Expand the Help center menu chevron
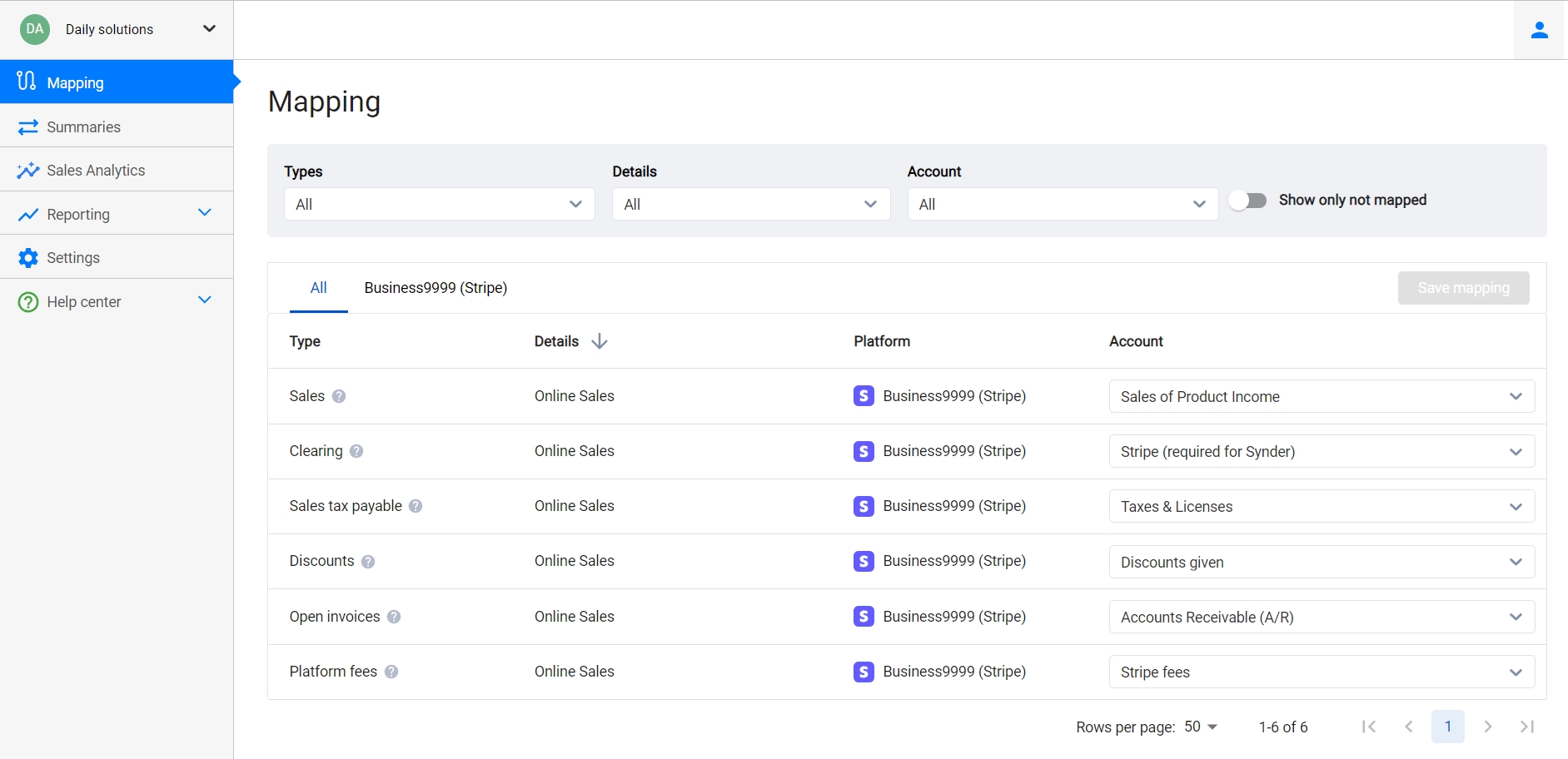 pos(205,300)
